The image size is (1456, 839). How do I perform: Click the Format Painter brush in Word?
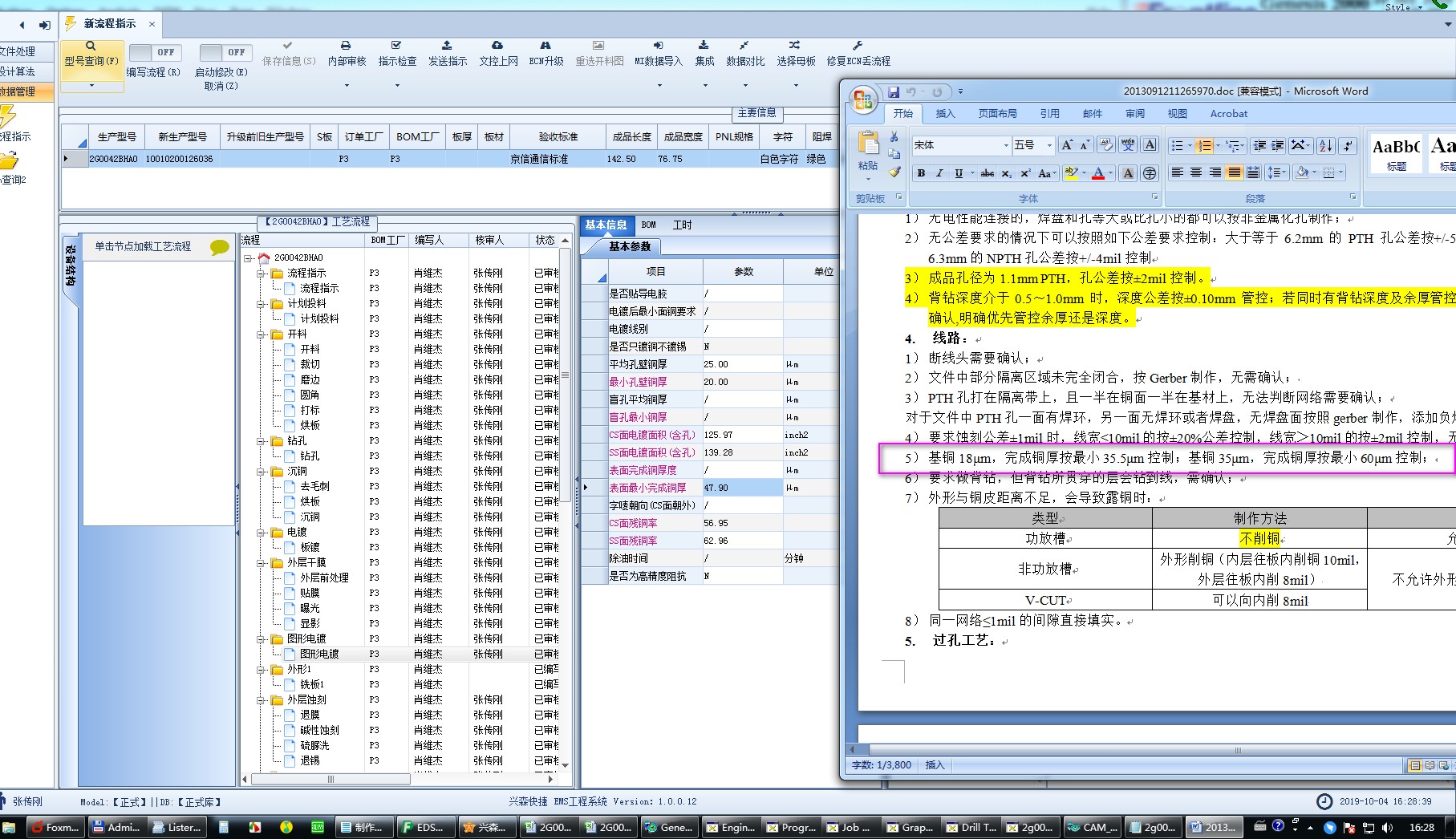coord(894,172)
